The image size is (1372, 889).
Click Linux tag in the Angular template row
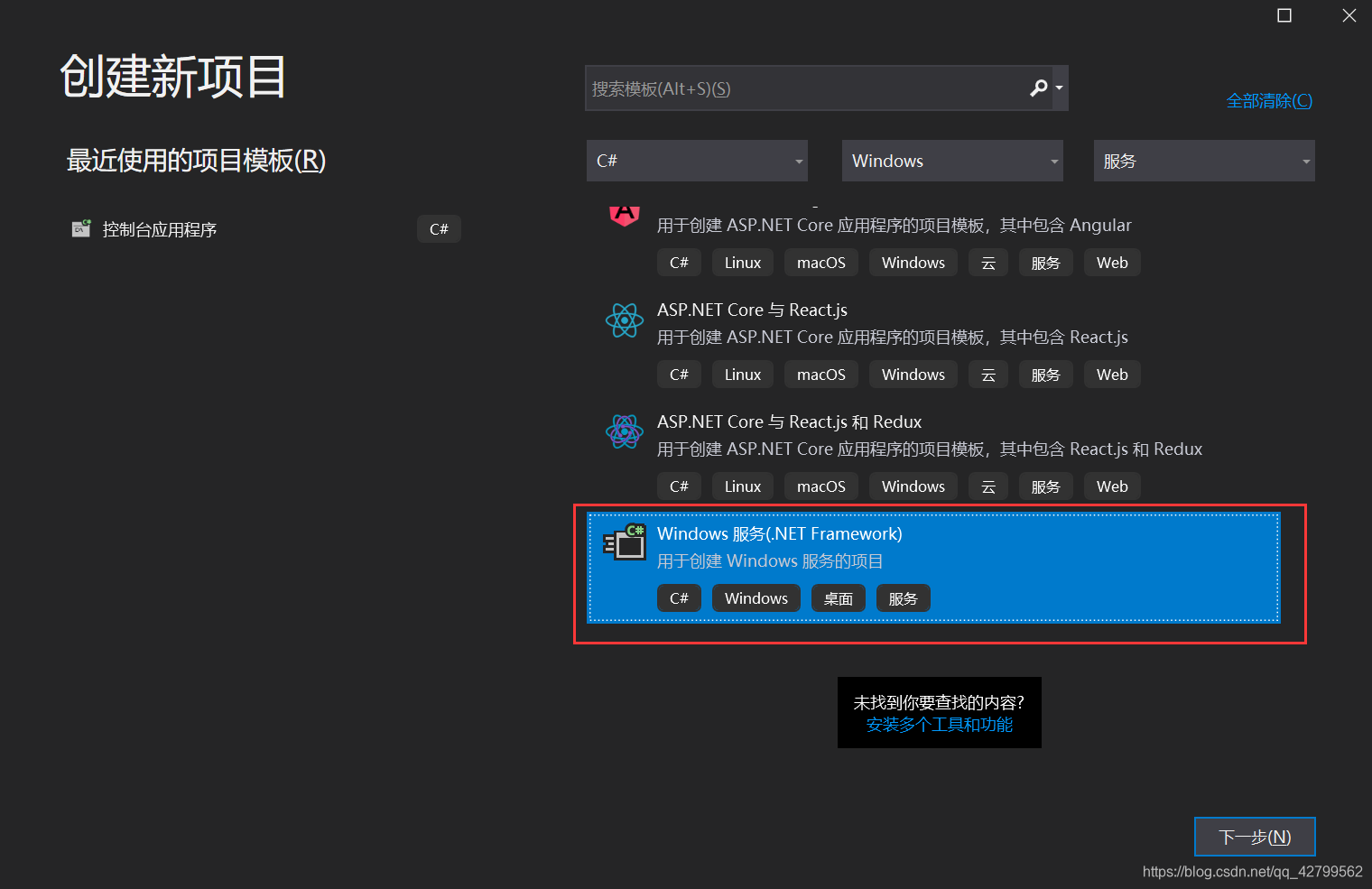pos(743,263)
